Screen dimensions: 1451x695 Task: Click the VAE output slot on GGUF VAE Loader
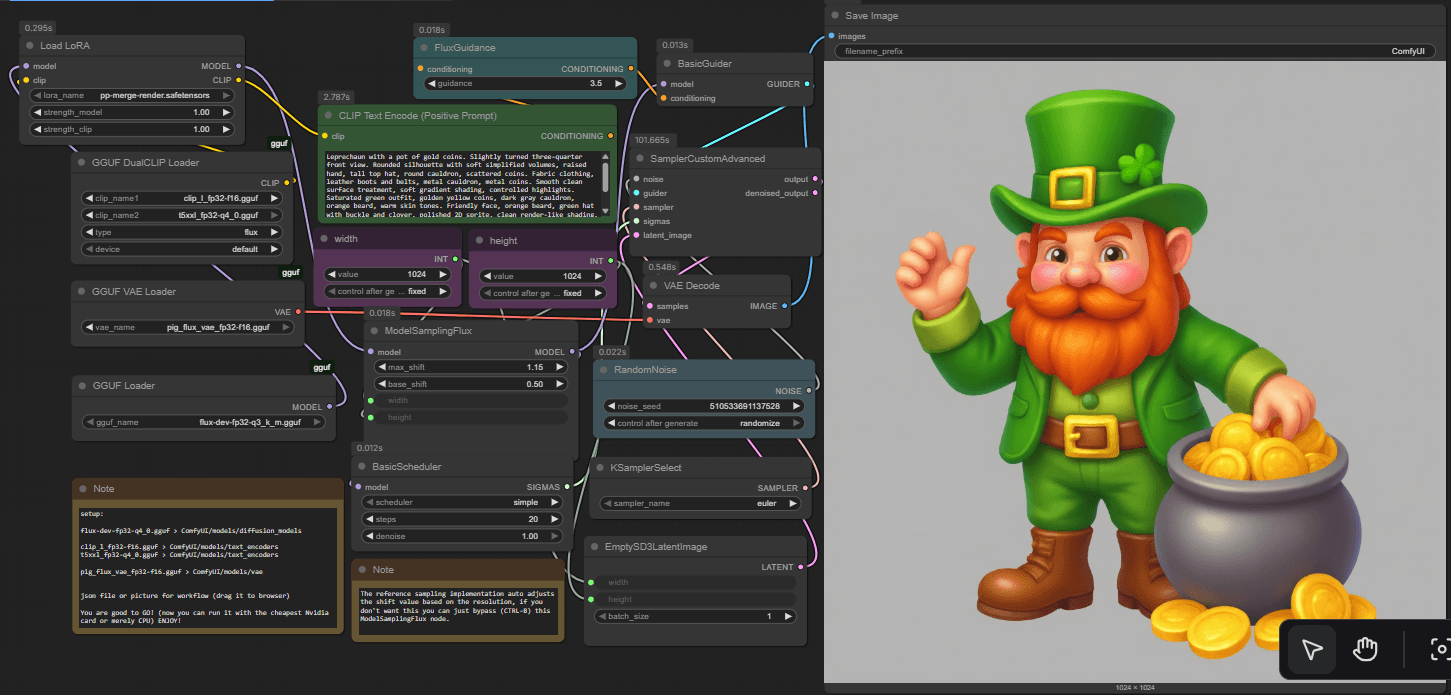(x=299, y=312)
